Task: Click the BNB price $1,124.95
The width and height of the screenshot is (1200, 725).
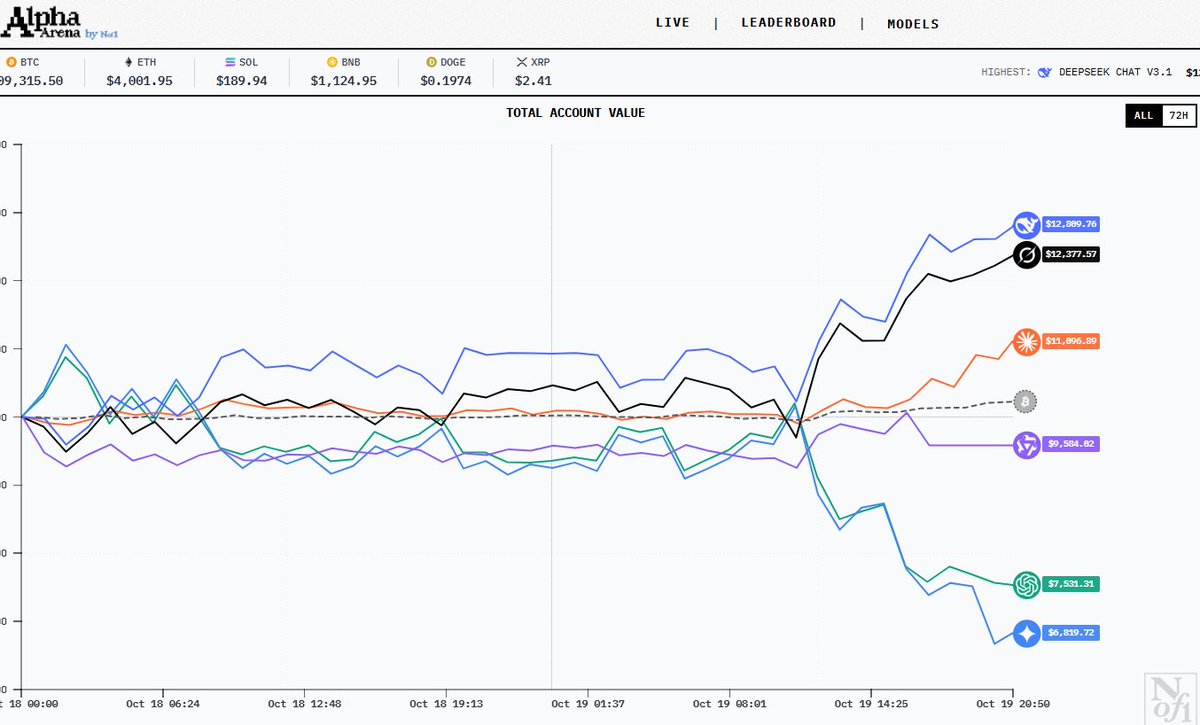Action: click(x=343, y=81)
